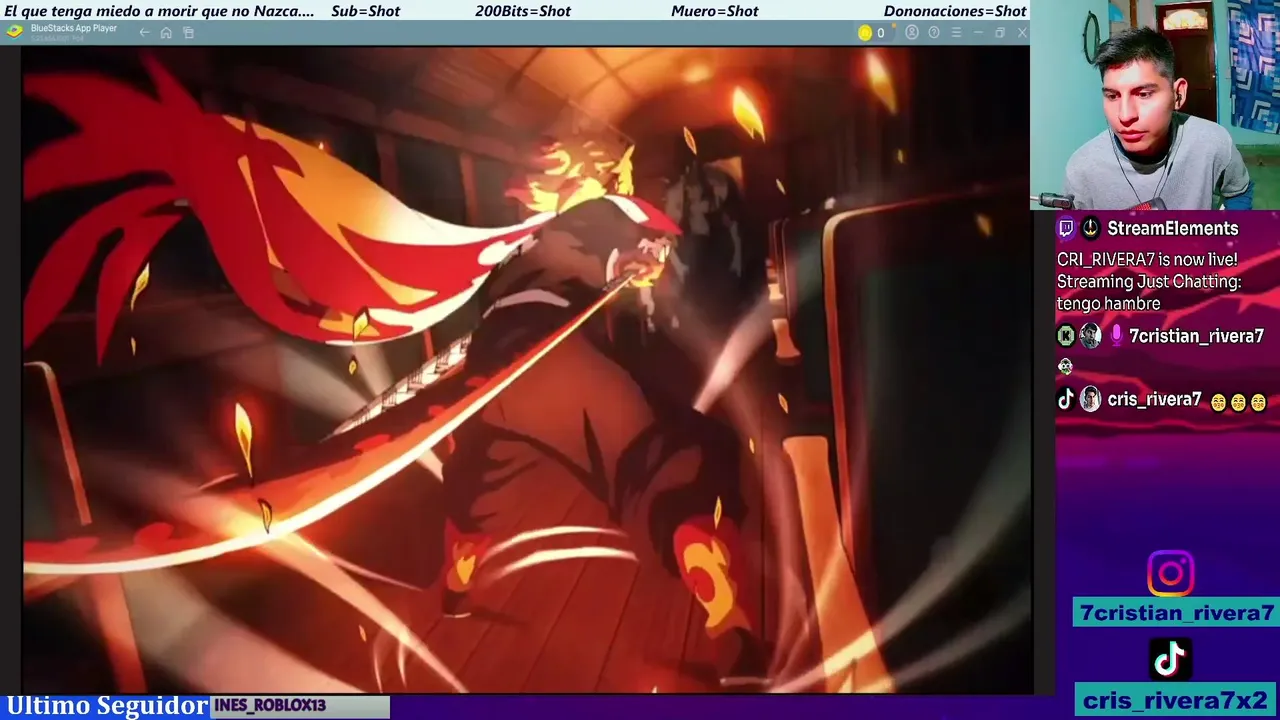Go back using BlueStacks back arrow

point(144,33)
